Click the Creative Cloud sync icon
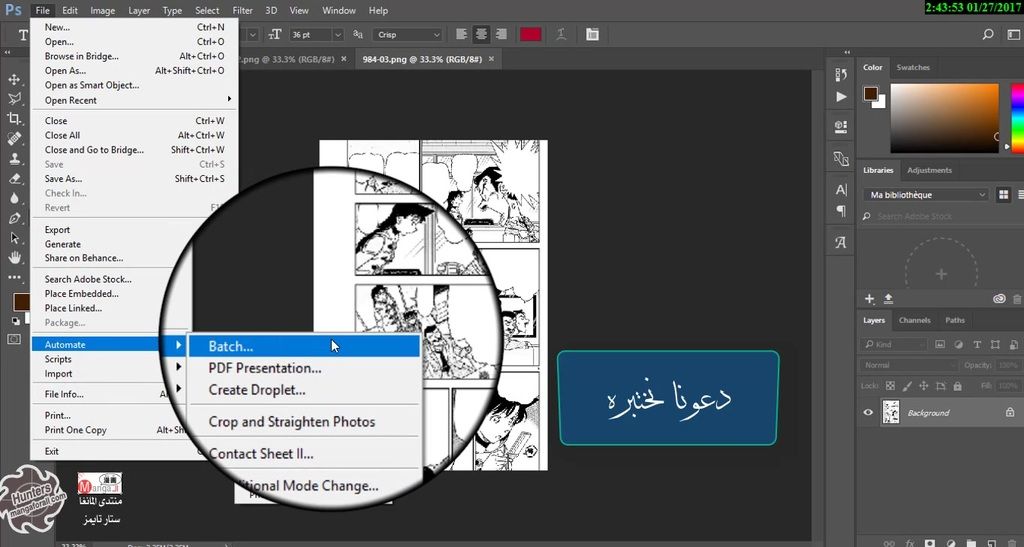This screenshot has width=1024, height=547. [999, 299]
